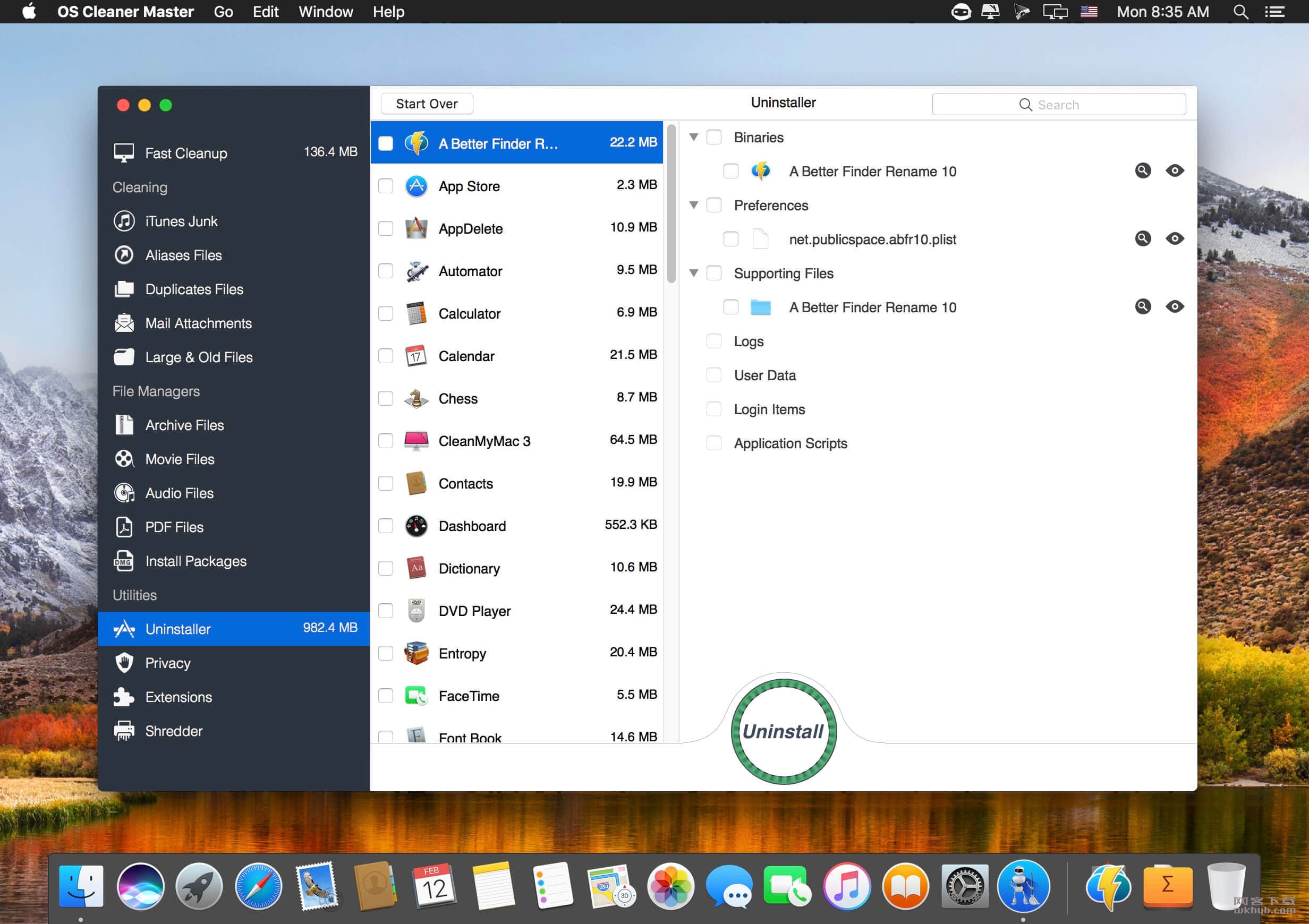Open Archive Files manager
This screenshot has width=1309, height=924.
[x=234, y=425]
